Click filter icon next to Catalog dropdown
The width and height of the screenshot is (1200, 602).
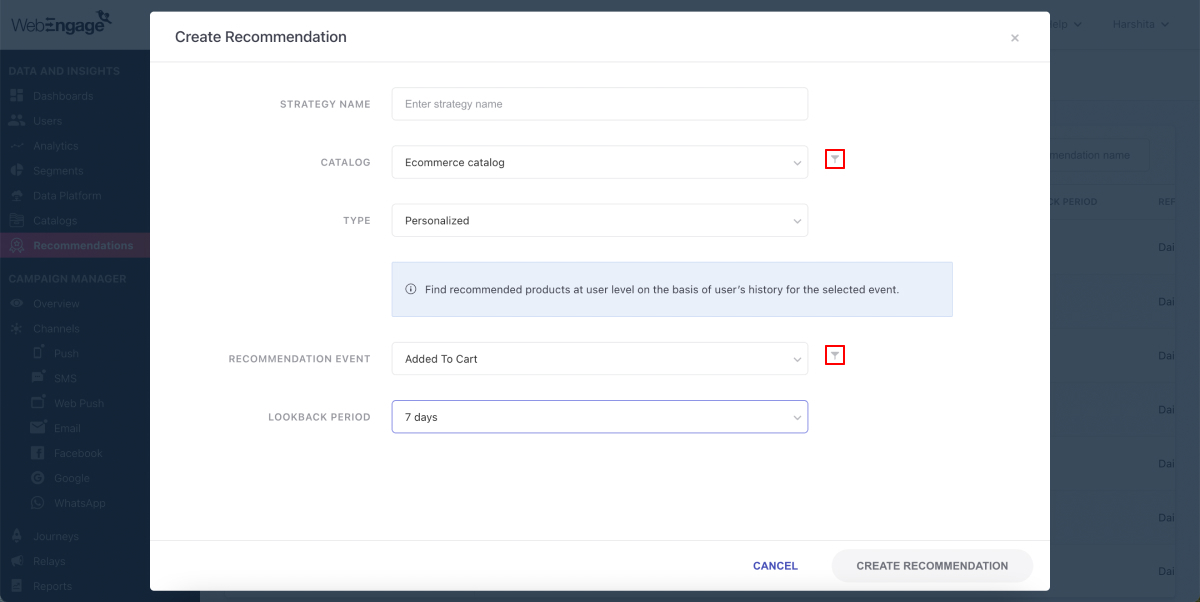click(x=835, y=159)
